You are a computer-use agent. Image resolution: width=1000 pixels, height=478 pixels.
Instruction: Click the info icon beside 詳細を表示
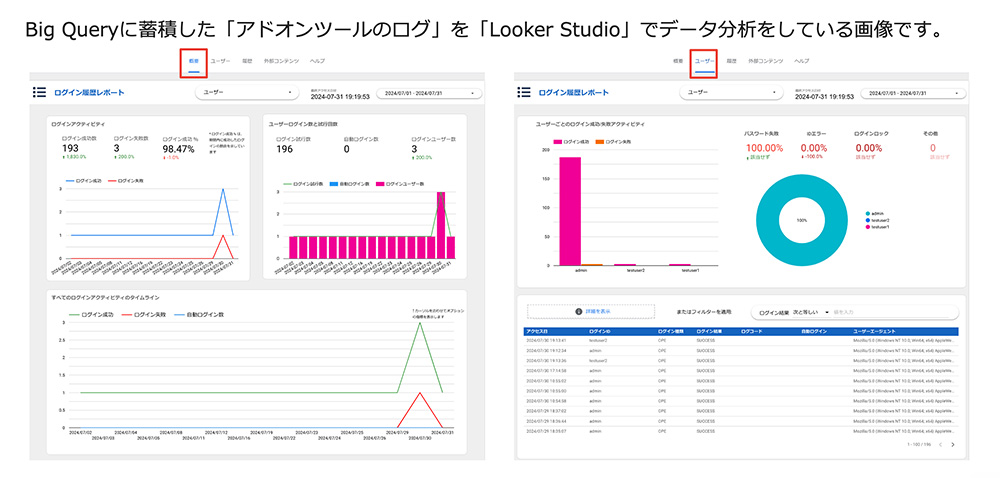tap(579, 312)
